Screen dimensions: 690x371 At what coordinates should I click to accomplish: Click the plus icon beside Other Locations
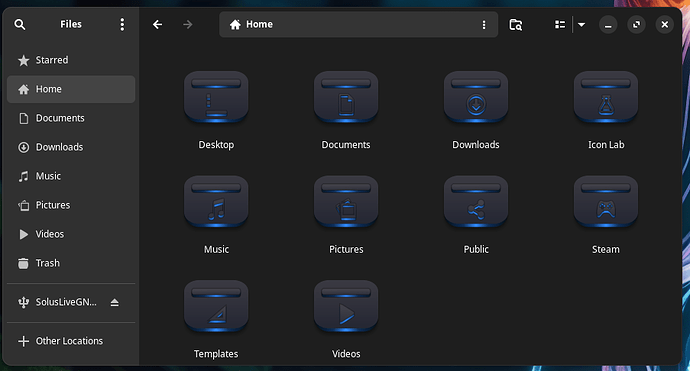[23, 342]
